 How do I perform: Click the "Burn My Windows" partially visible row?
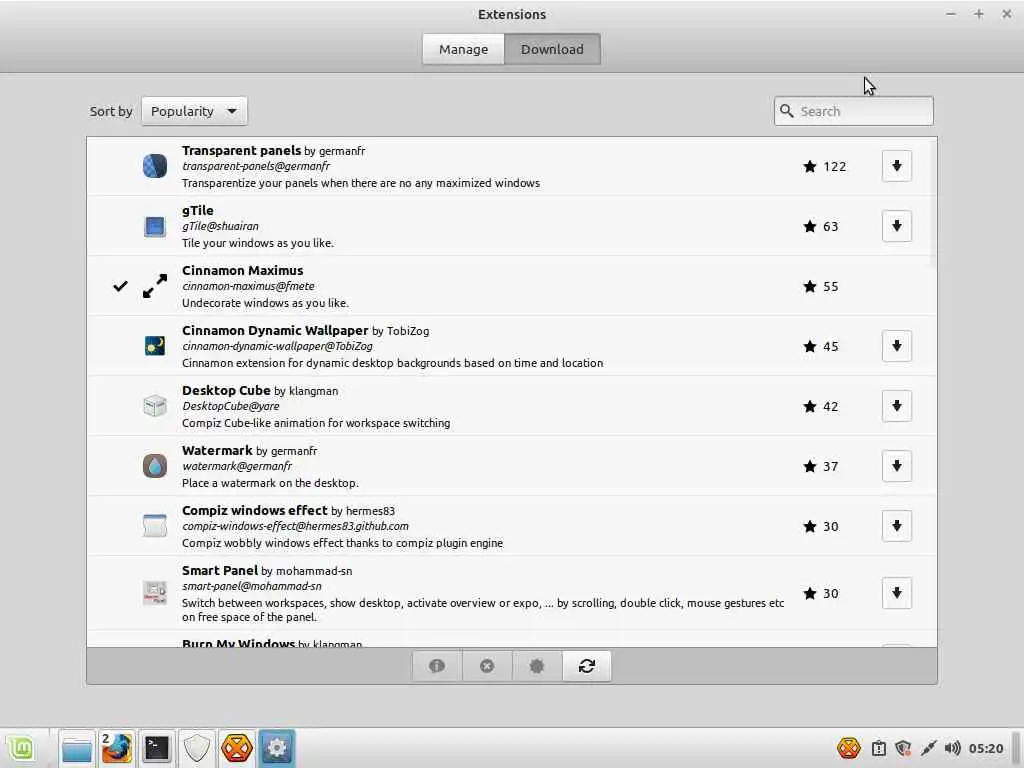coord(511,641)
